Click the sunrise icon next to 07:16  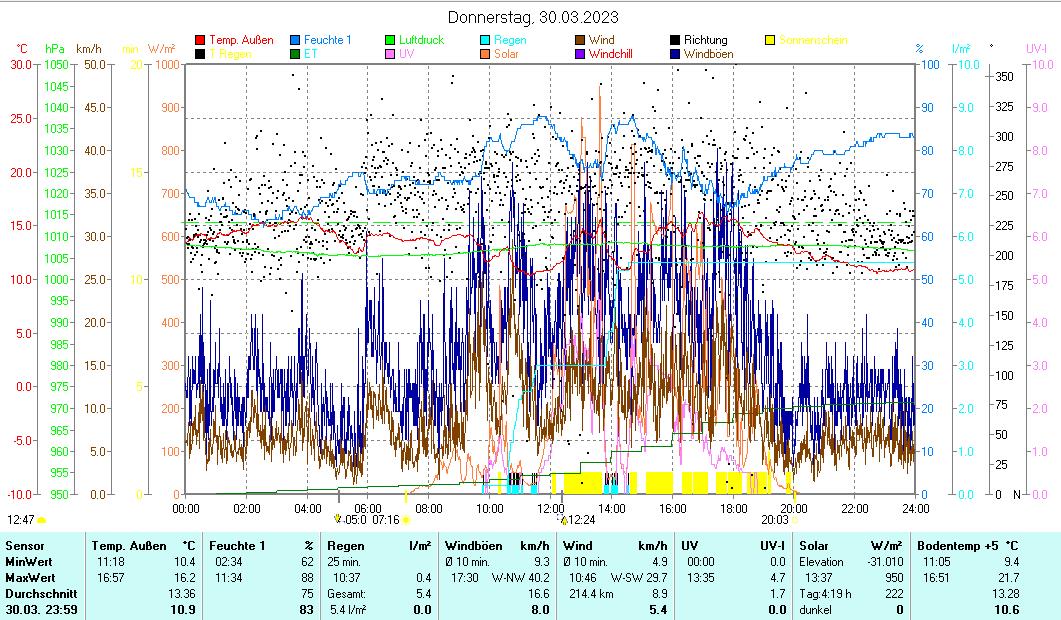(x=406, y=520)
